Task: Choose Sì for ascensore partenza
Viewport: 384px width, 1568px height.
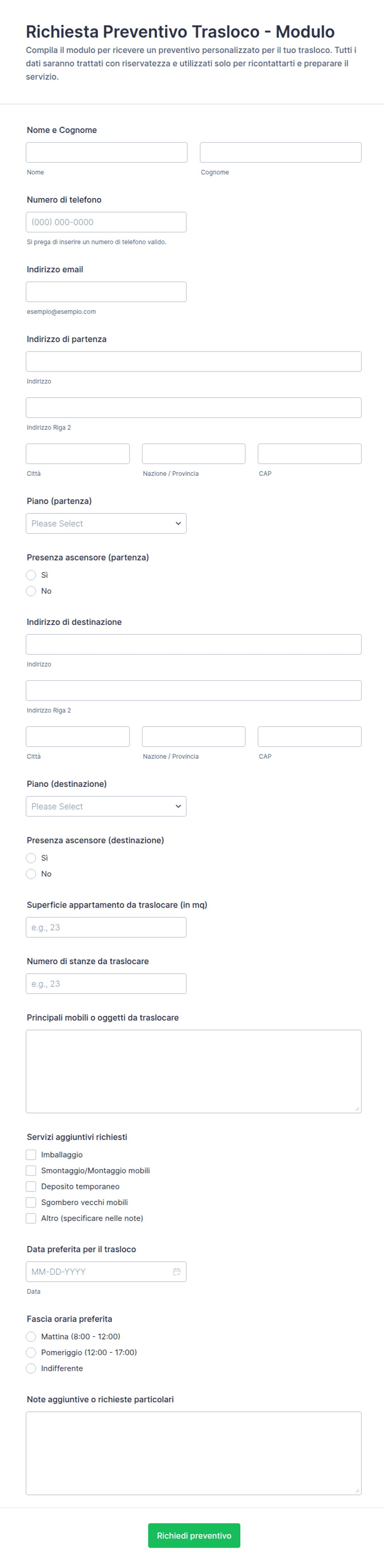Action: [31, 575]
